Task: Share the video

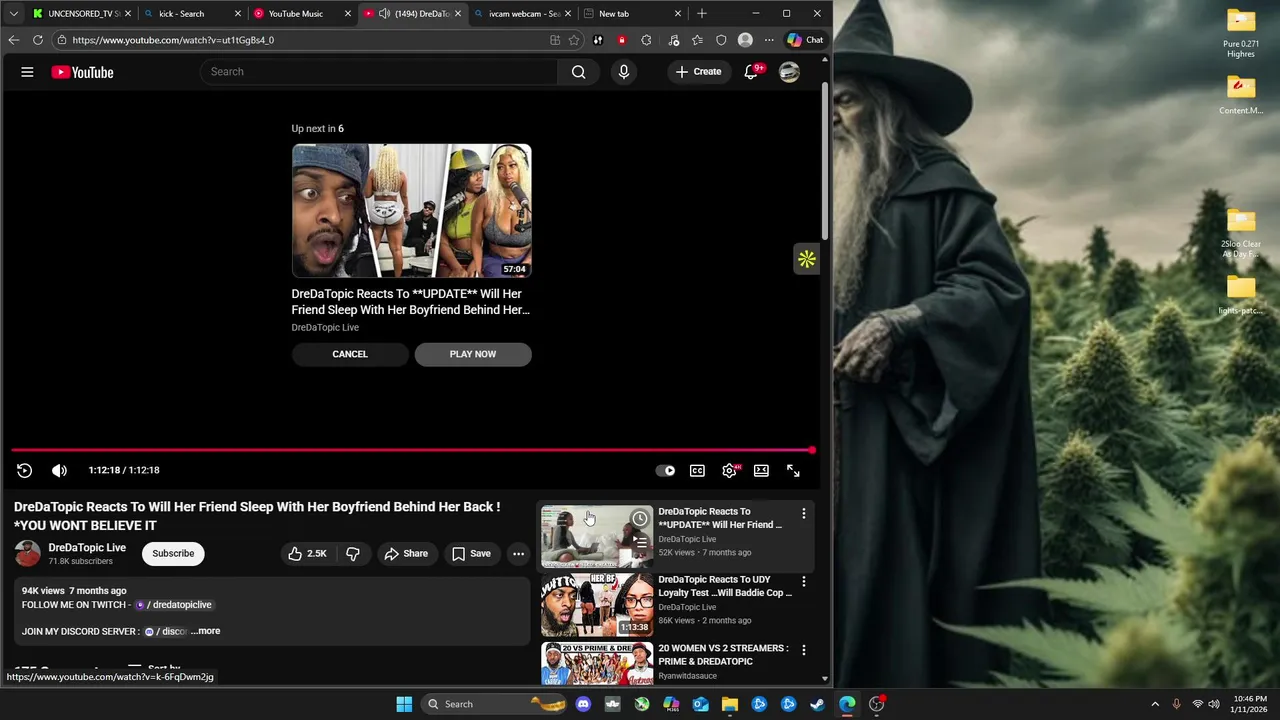Action: [x=406, y=553]
